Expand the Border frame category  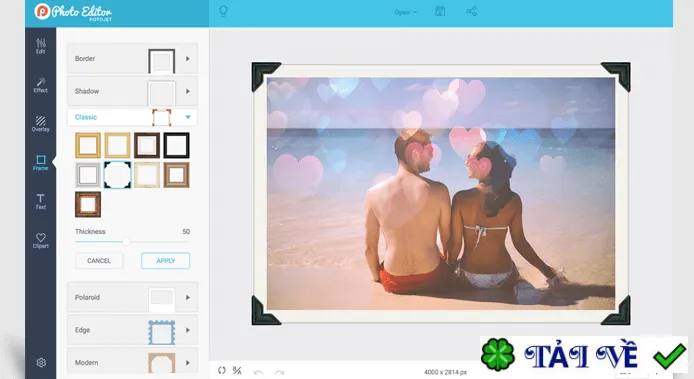click(132, 58)
